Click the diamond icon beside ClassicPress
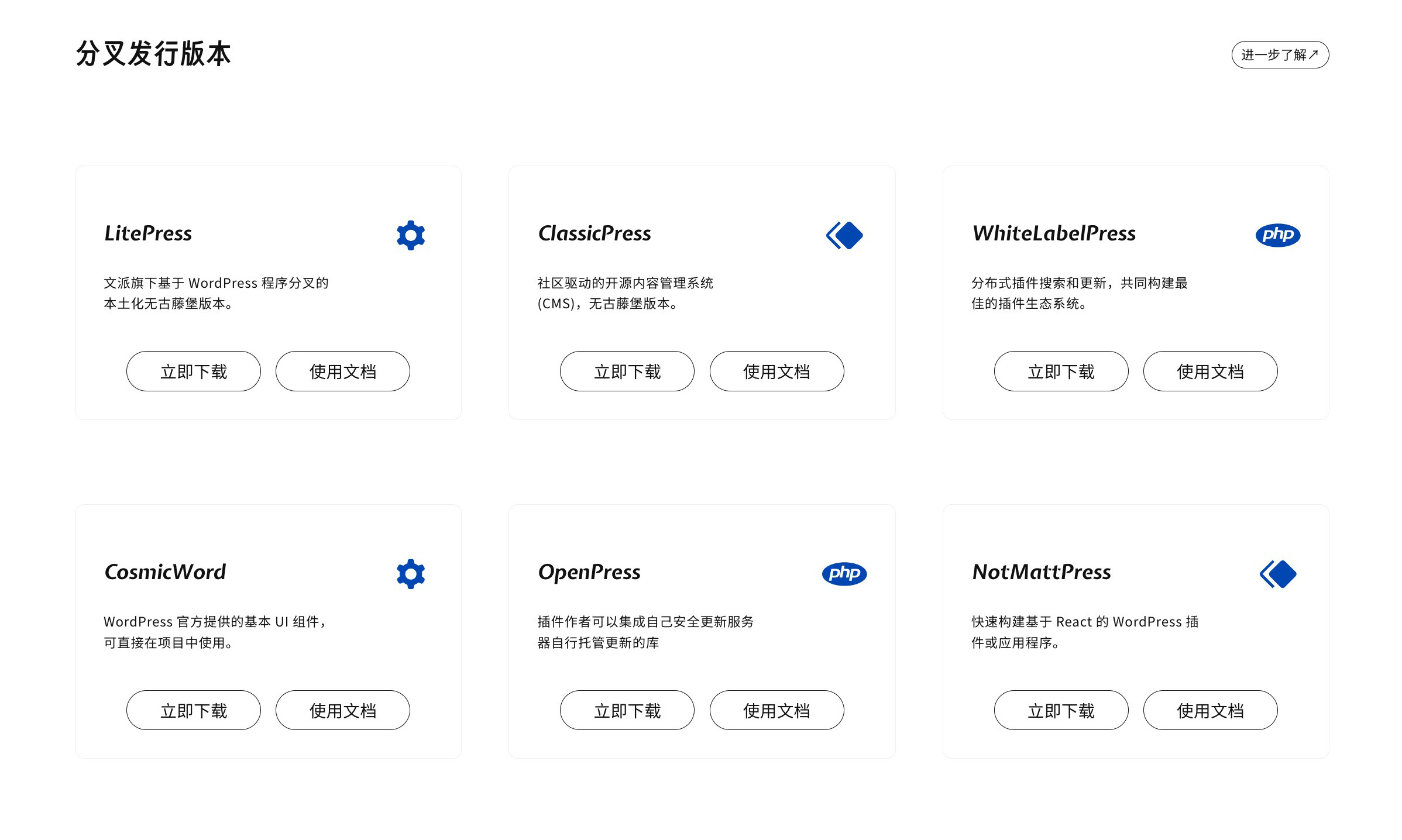 click(844, 235)
